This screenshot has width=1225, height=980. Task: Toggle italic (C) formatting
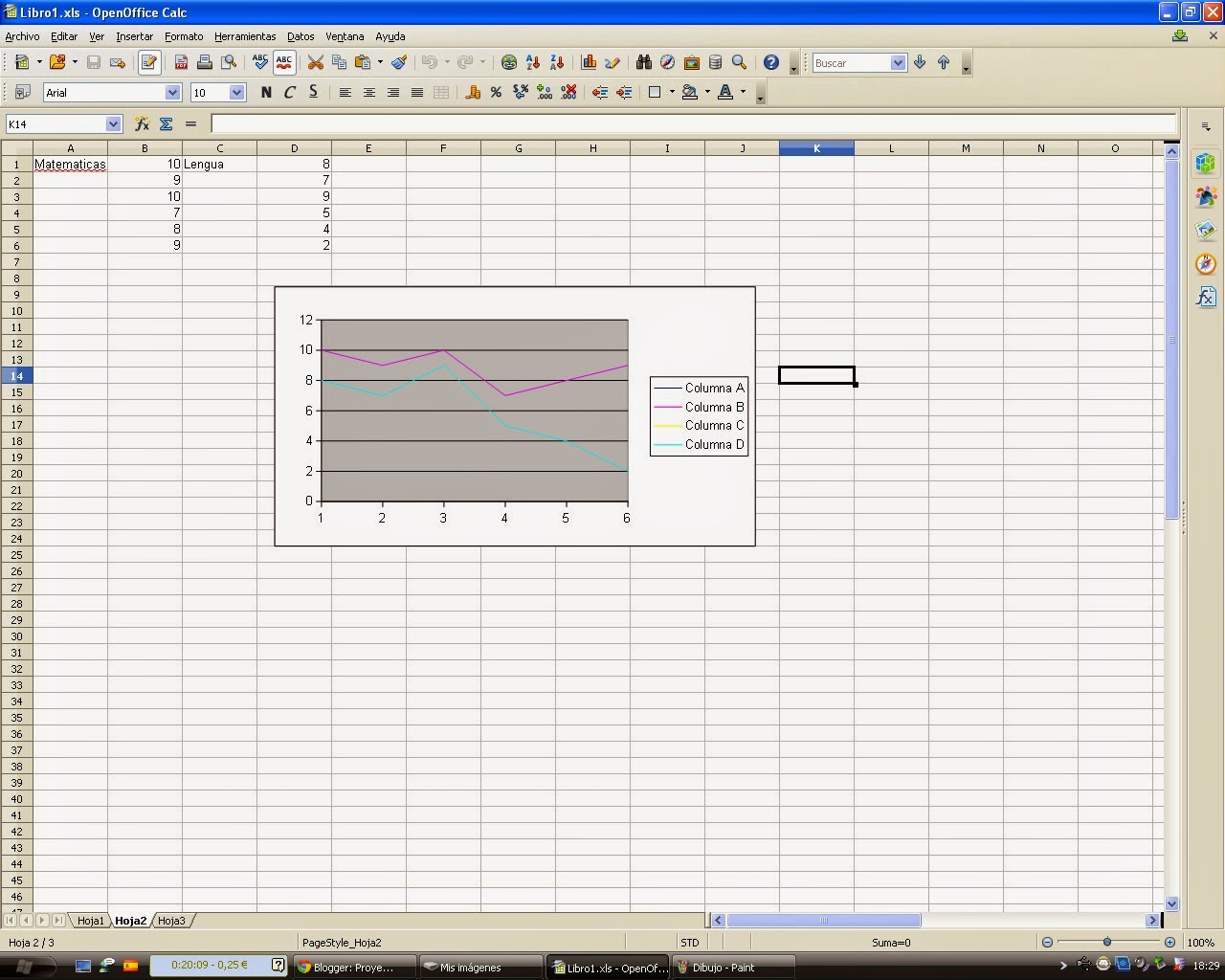(x=290, y=92)
